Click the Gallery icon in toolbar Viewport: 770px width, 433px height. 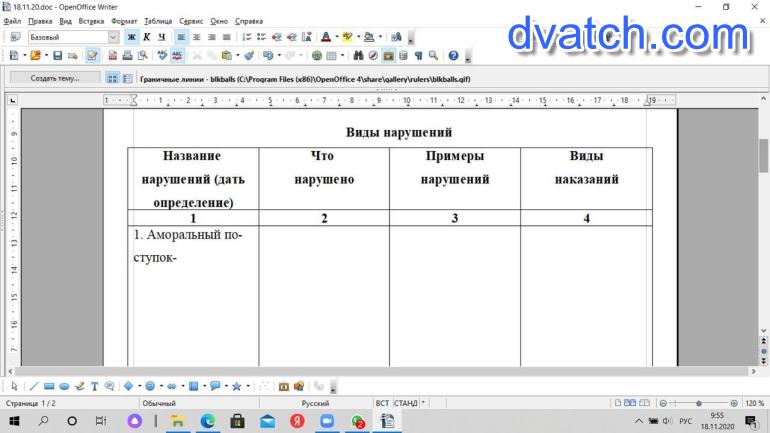388,56
